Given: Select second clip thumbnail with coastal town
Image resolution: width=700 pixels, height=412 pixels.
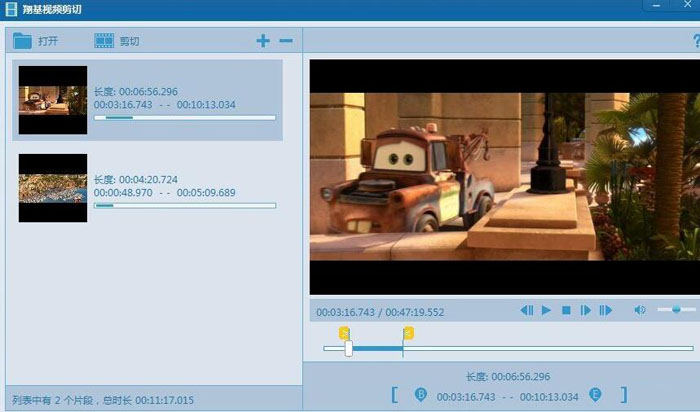Looking at the screenshot, I should tap(53, 188).
